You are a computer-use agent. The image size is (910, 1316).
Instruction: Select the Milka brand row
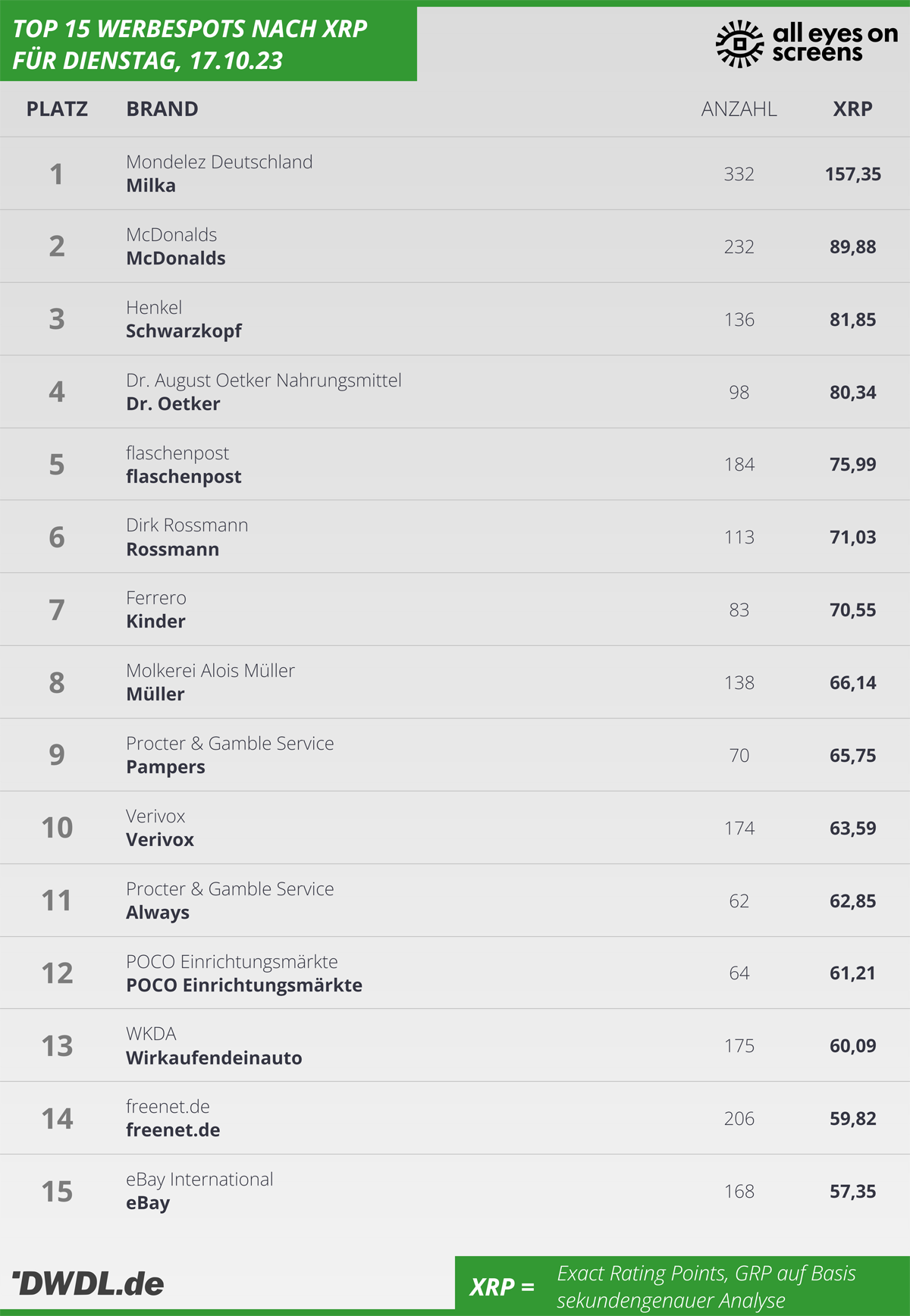tap(455, 174)
